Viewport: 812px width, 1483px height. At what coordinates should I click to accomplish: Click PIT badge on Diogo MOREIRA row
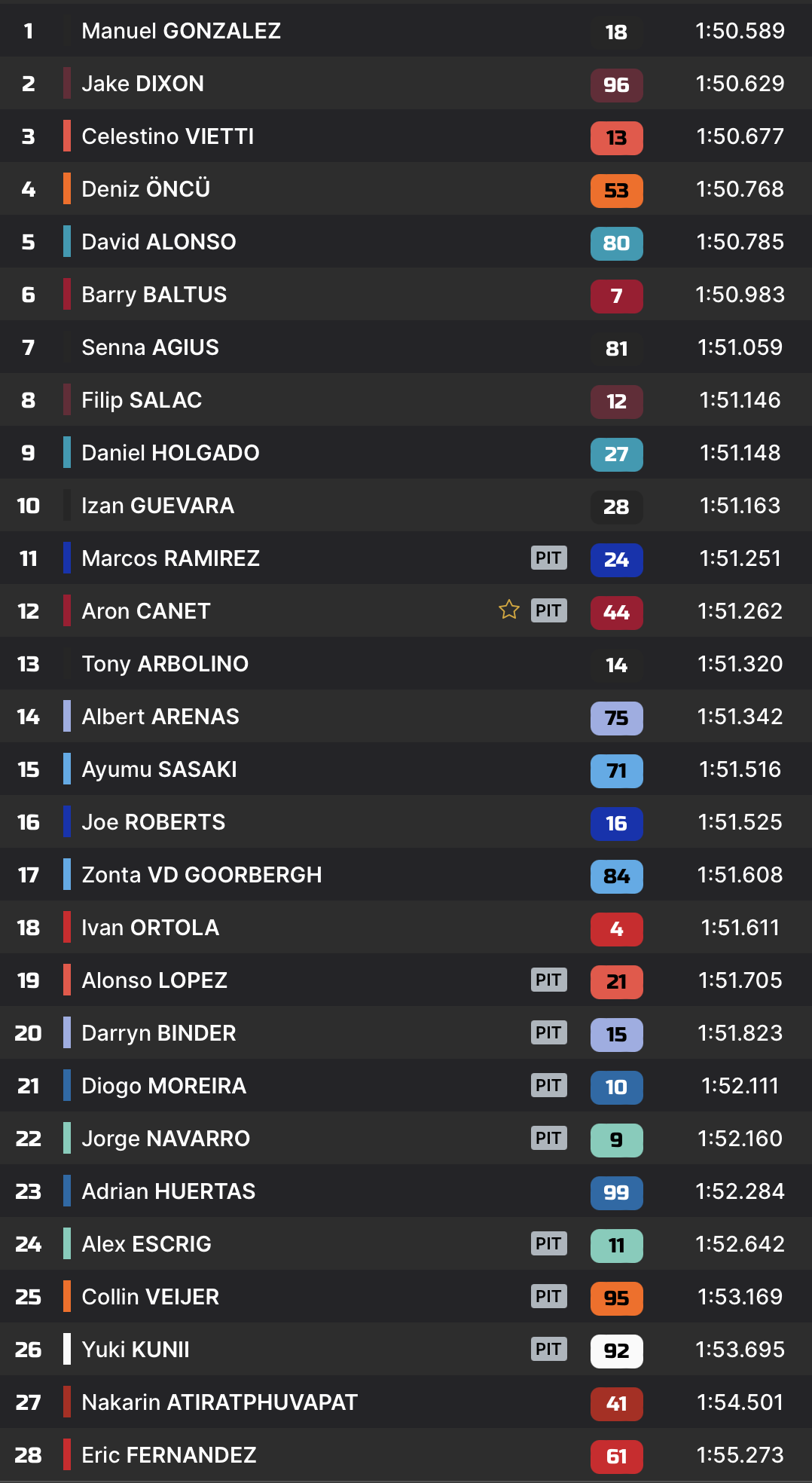pos(548,1085)
